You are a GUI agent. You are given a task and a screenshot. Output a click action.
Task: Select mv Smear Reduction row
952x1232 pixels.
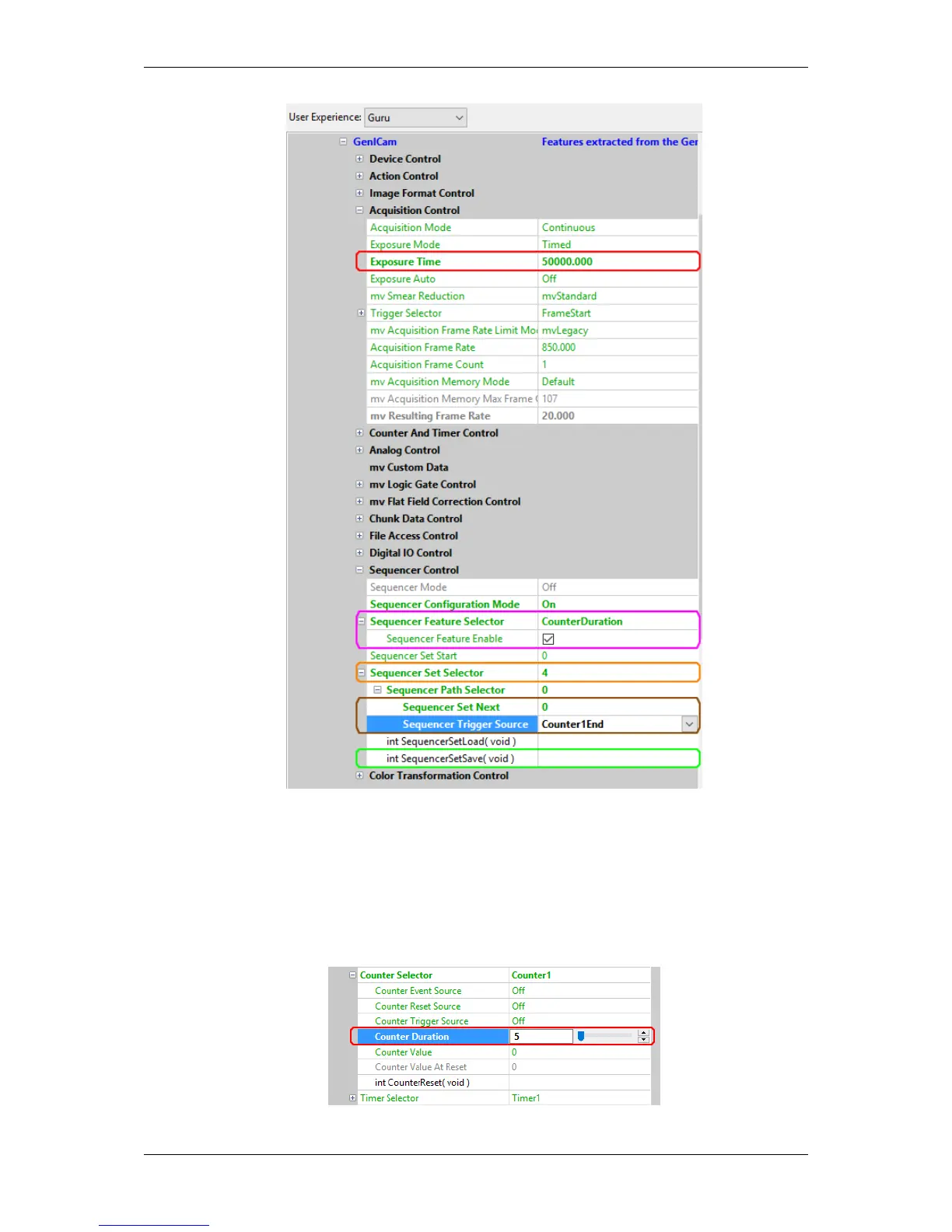click(533, 296)
